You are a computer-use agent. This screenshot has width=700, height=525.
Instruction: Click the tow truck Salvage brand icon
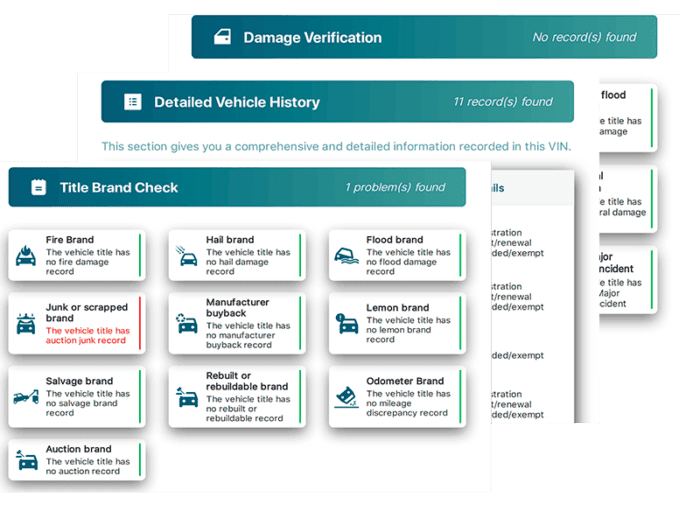[x=26, y=396]
